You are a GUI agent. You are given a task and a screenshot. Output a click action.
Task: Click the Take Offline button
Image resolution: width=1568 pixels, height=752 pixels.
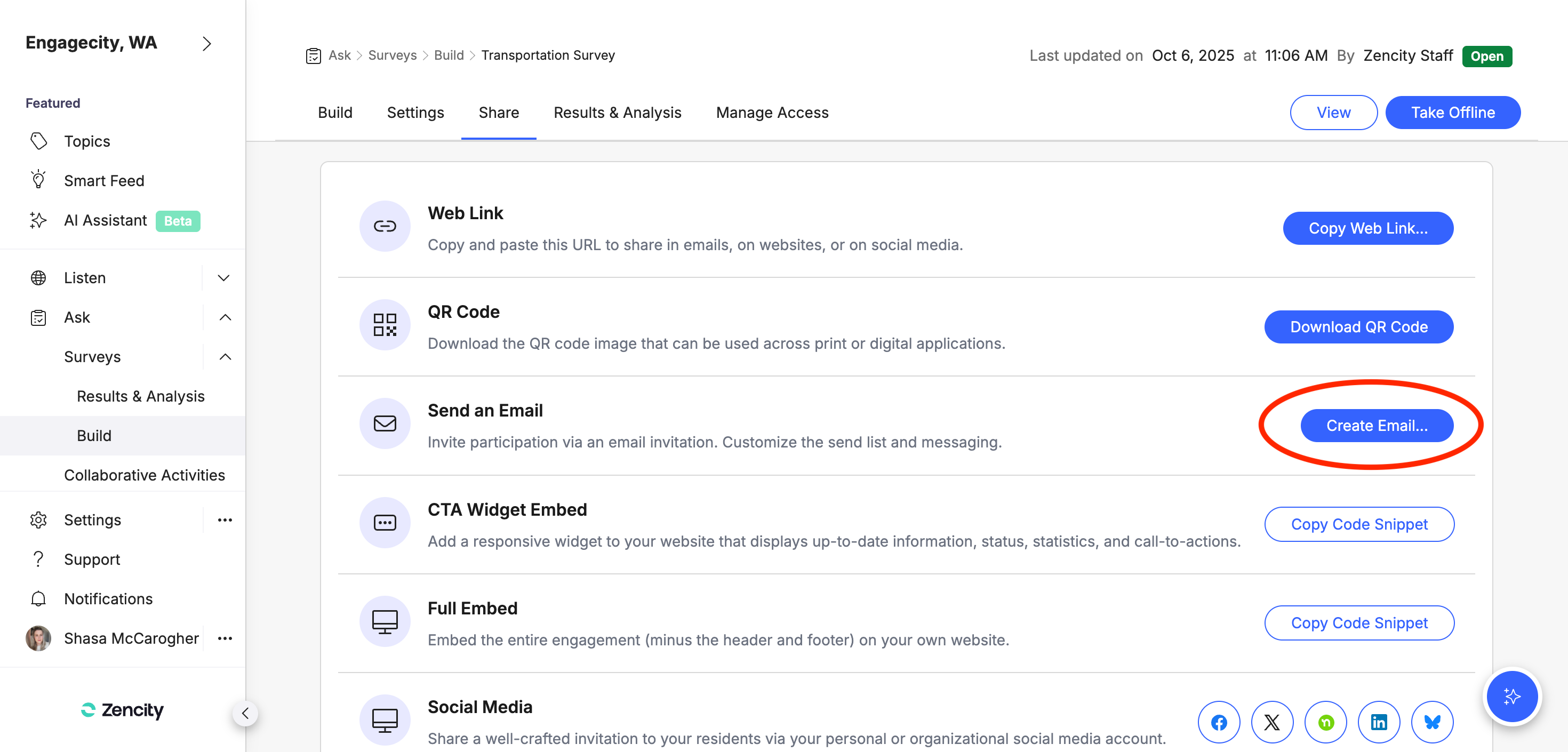click(x=1452, y=113)
